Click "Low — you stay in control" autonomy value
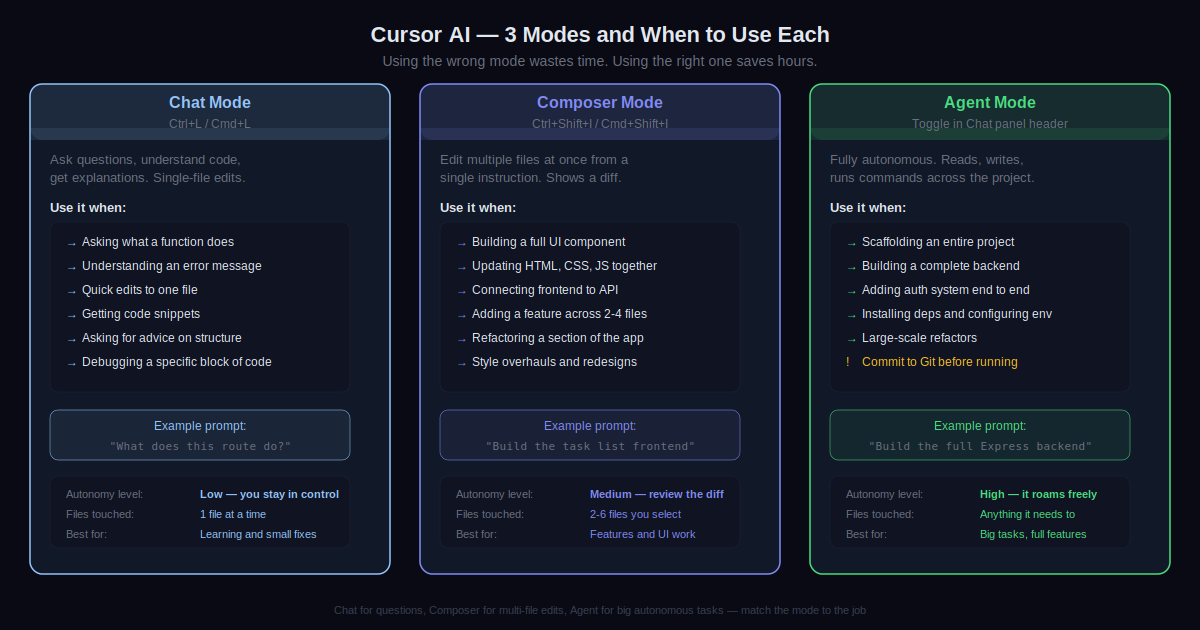Screen dimensions: 1200x630 pyautogui.click(x=269, y=494)
